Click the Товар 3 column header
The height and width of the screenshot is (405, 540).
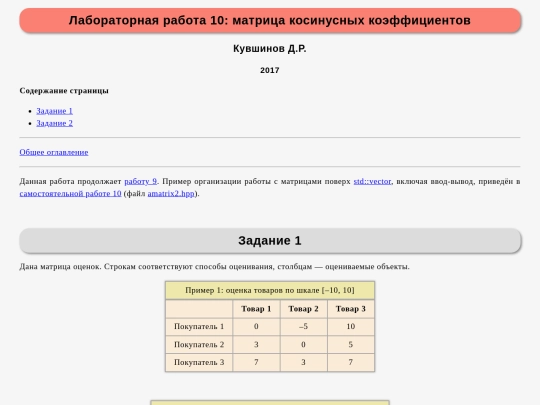pyautogui.click(x=351, y=309)
